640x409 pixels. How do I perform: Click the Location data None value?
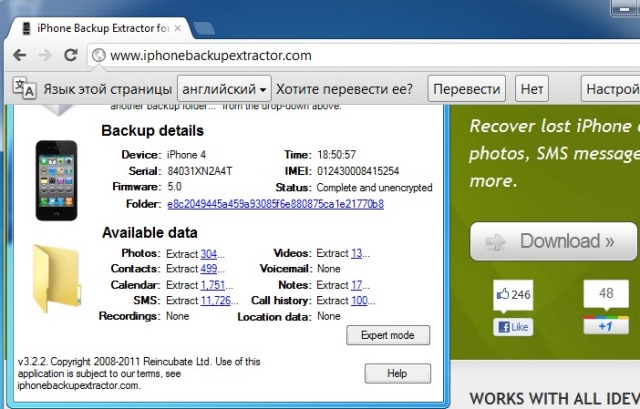(x=329, y=316)
